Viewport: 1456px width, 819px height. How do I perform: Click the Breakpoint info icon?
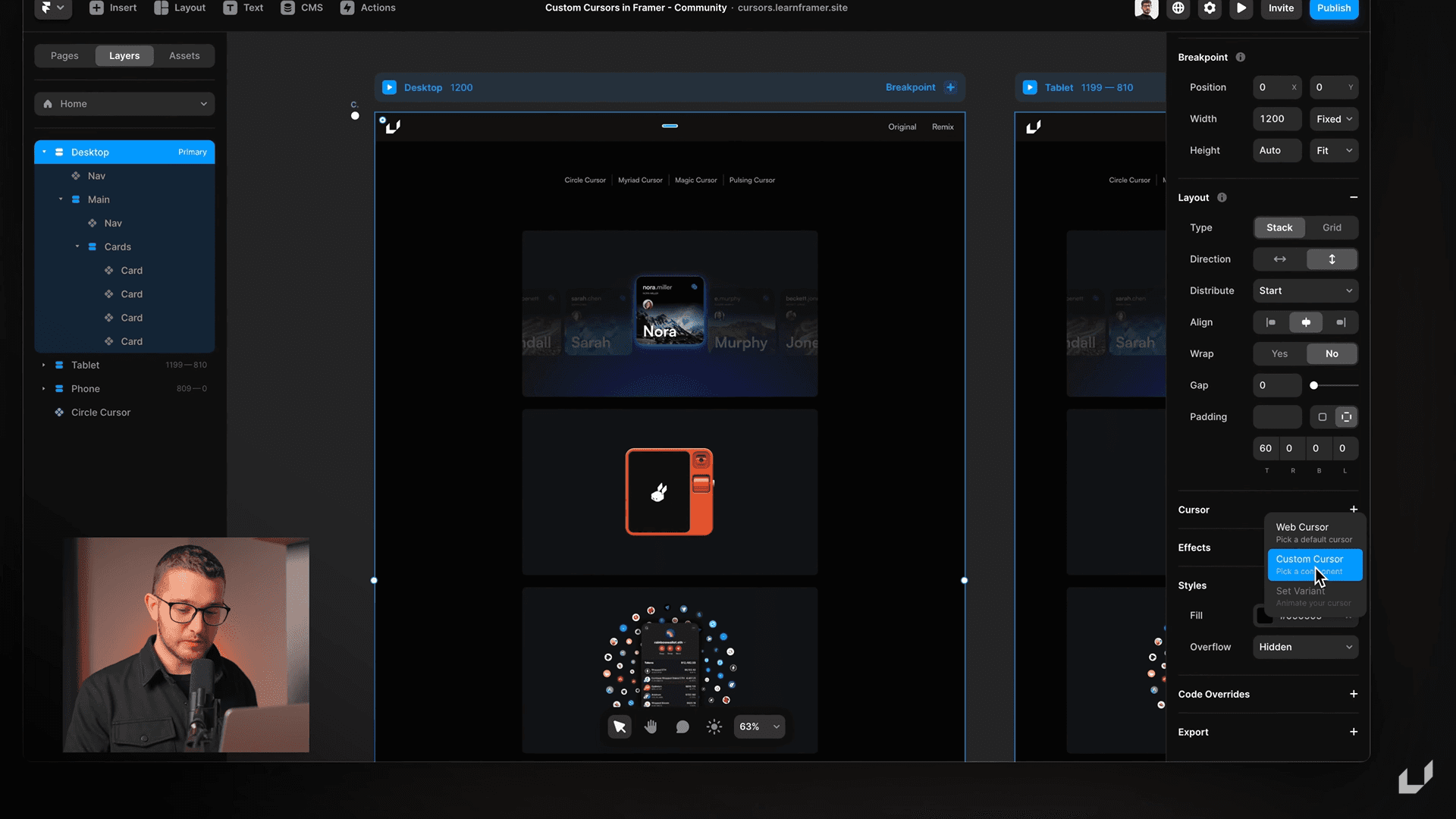(x=1241, y=58)
